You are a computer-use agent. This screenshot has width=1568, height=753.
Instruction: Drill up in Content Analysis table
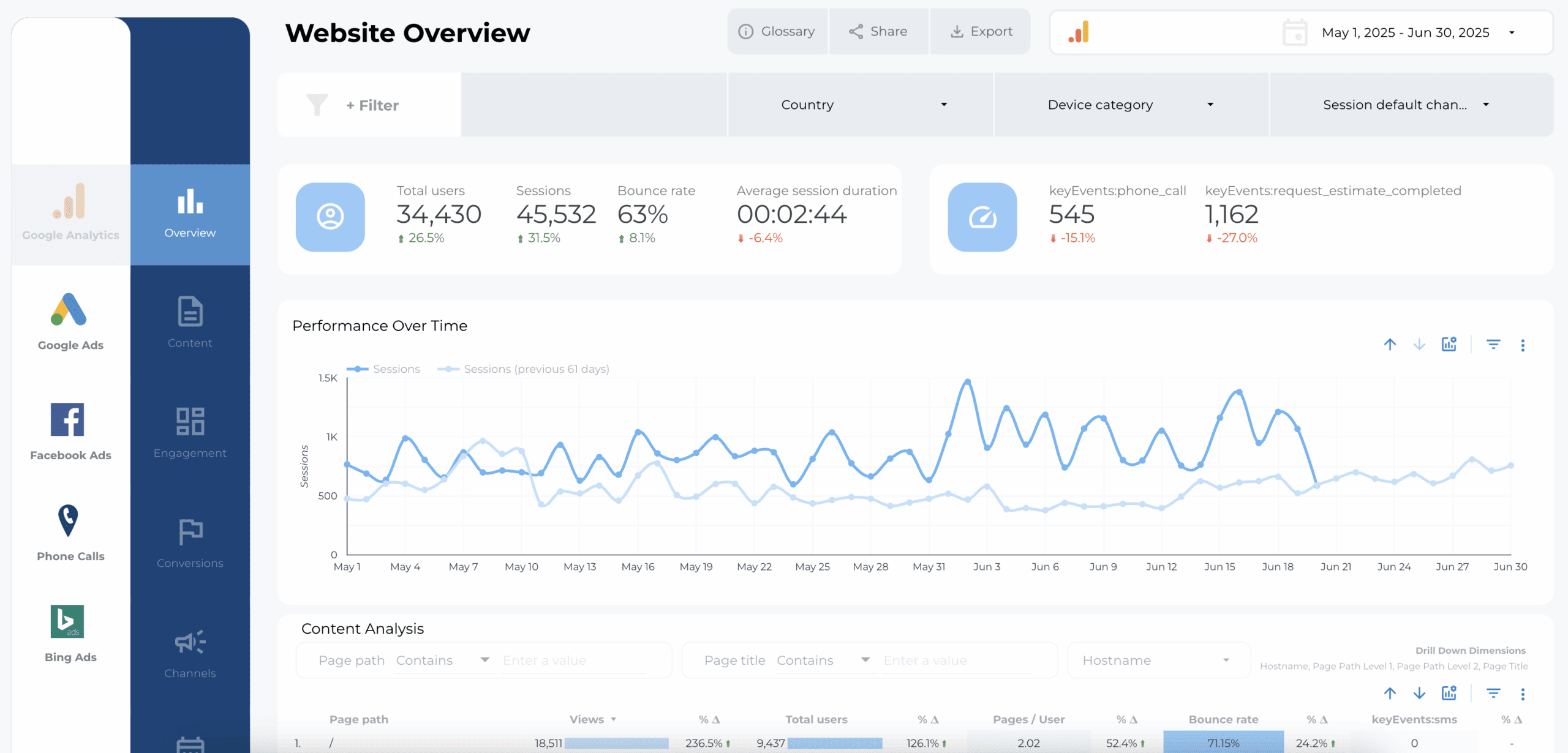[1390, 694]
